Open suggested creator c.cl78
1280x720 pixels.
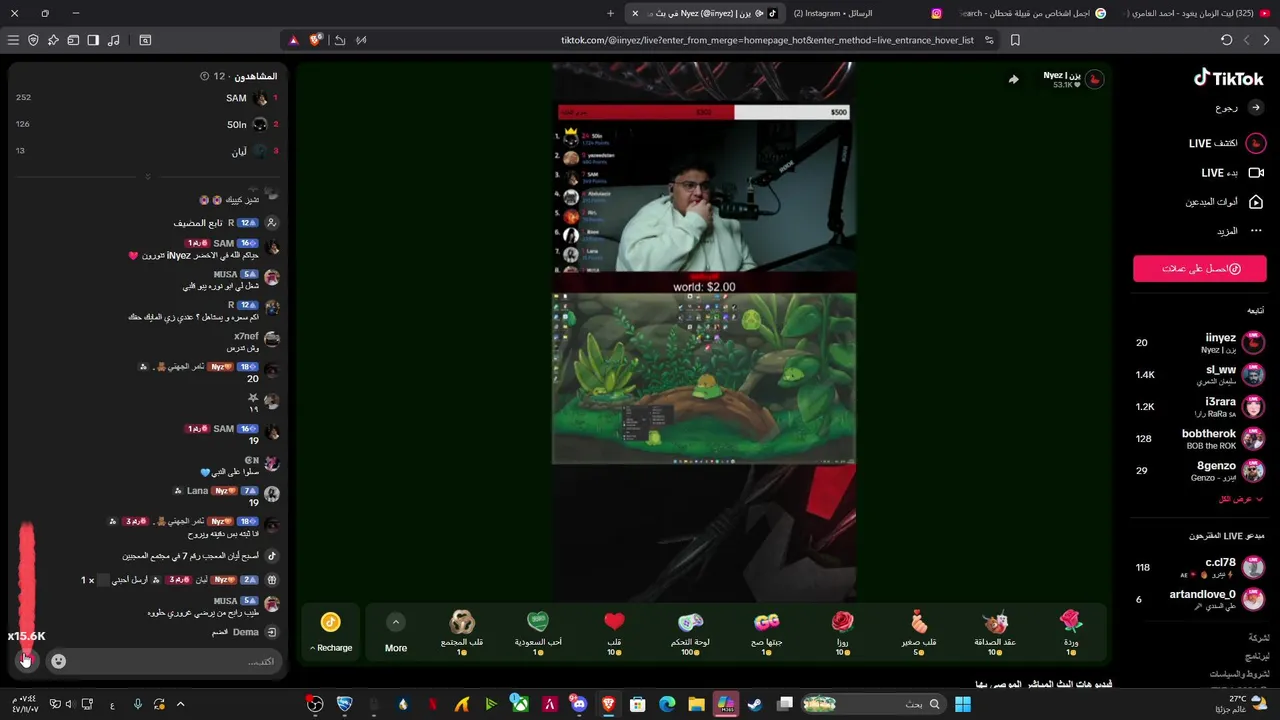tap(1200, 568)
